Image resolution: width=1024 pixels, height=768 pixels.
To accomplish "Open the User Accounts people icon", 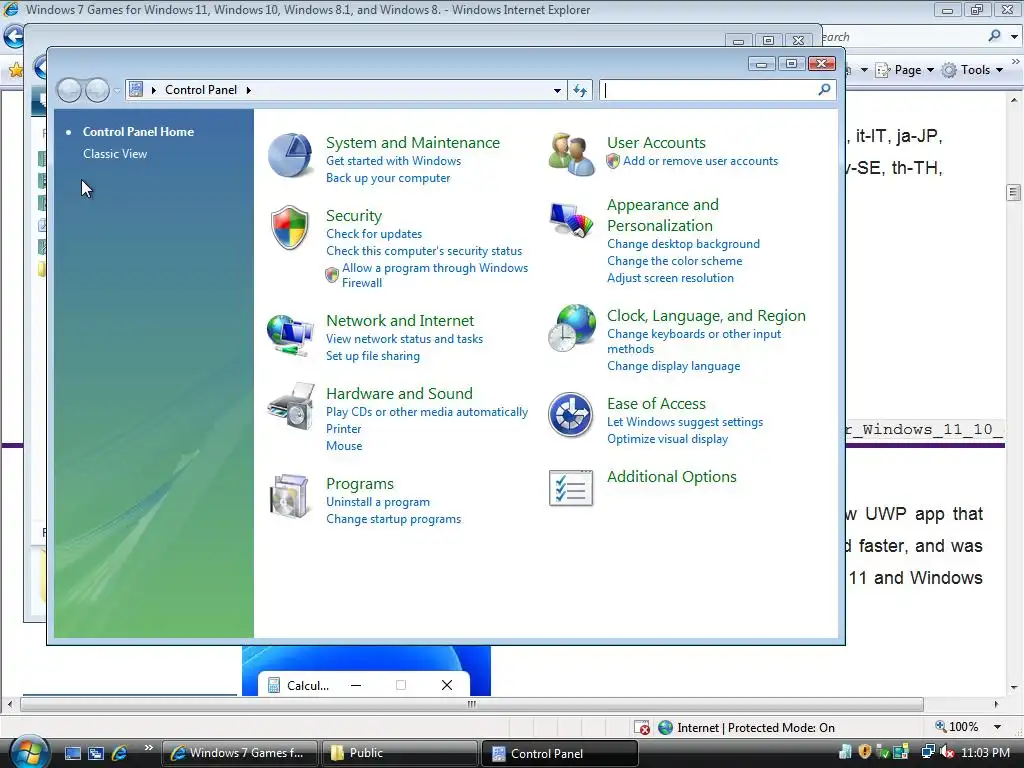I will (571, 155).
